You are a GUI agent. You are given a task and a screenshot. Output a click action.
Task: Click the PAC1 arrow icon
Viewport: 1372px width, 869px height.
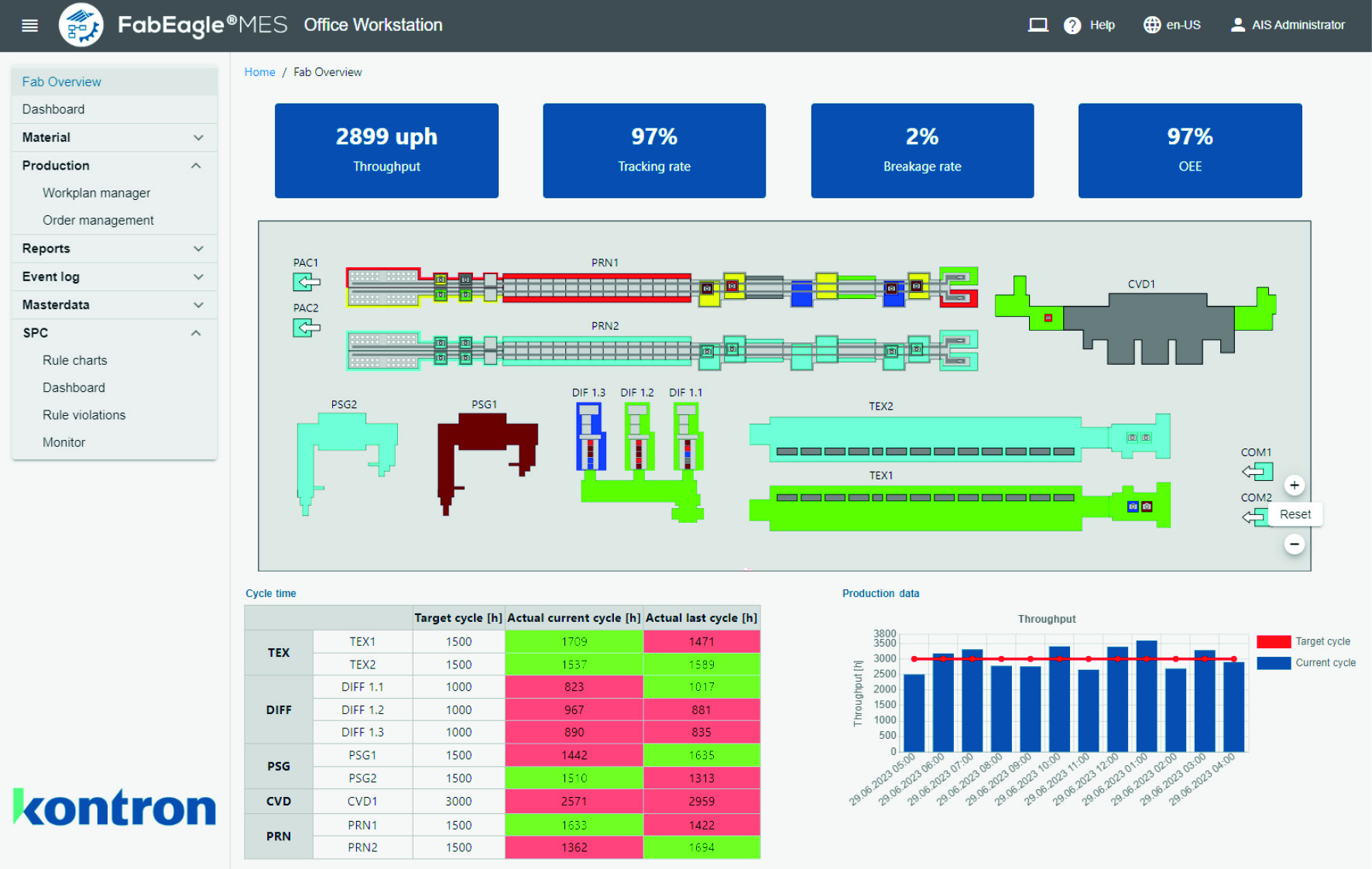(307, 282)
